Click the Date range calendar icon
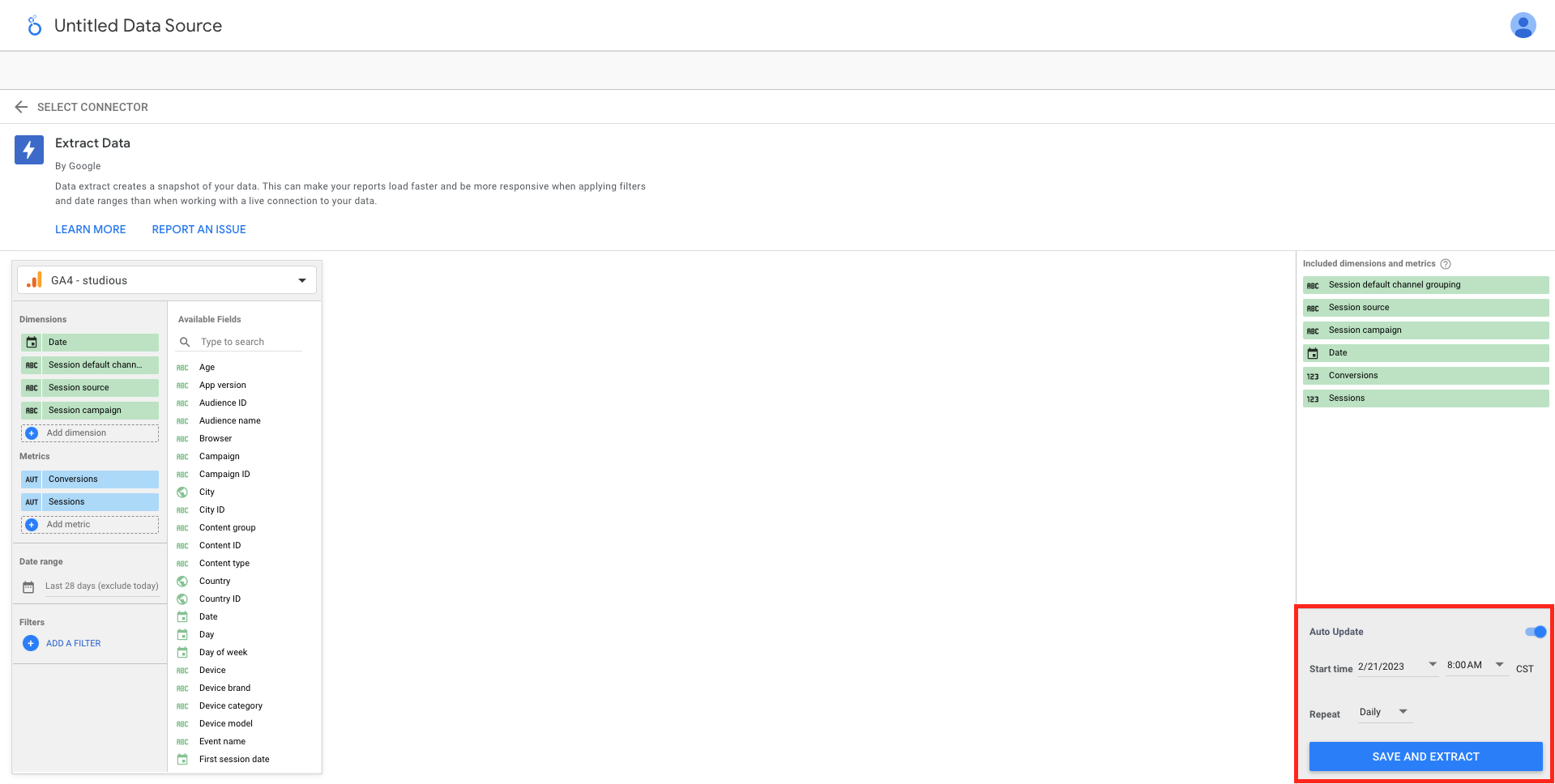1555x784 pixels. point(28,586)
